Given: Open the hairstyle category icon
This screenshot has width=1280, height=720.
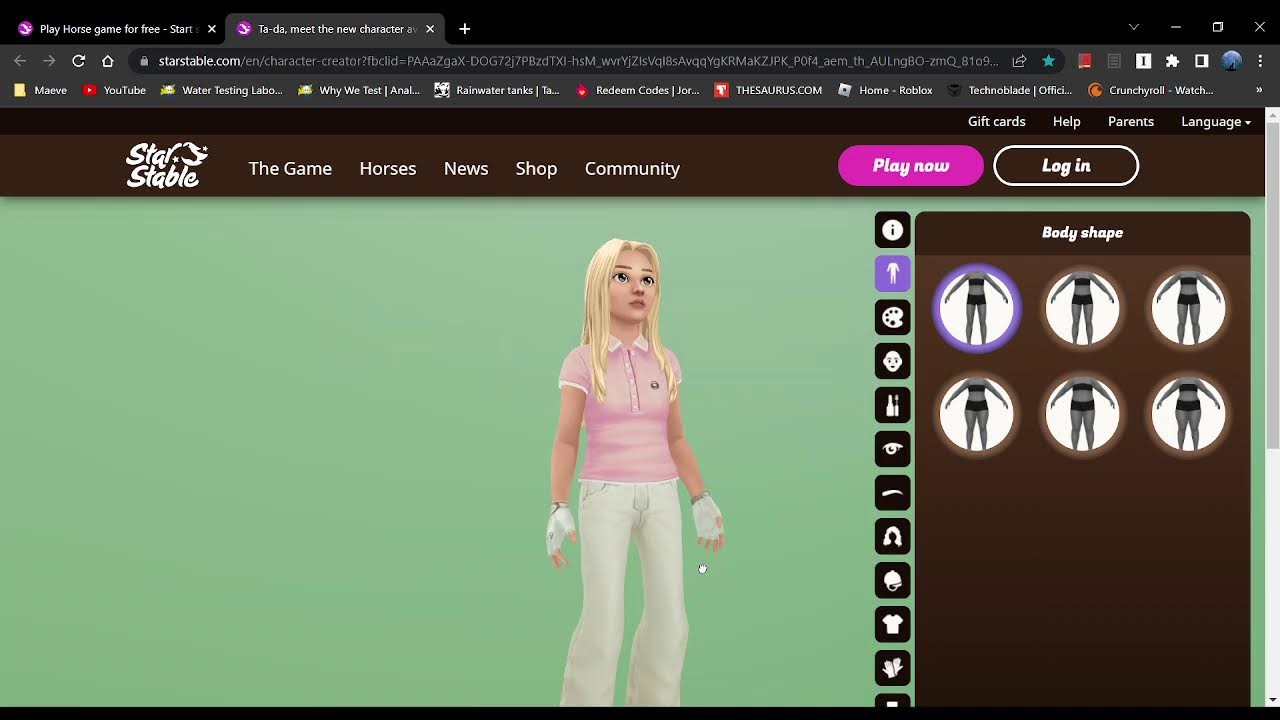Looking at the screenshot, I should pos(893,537).
